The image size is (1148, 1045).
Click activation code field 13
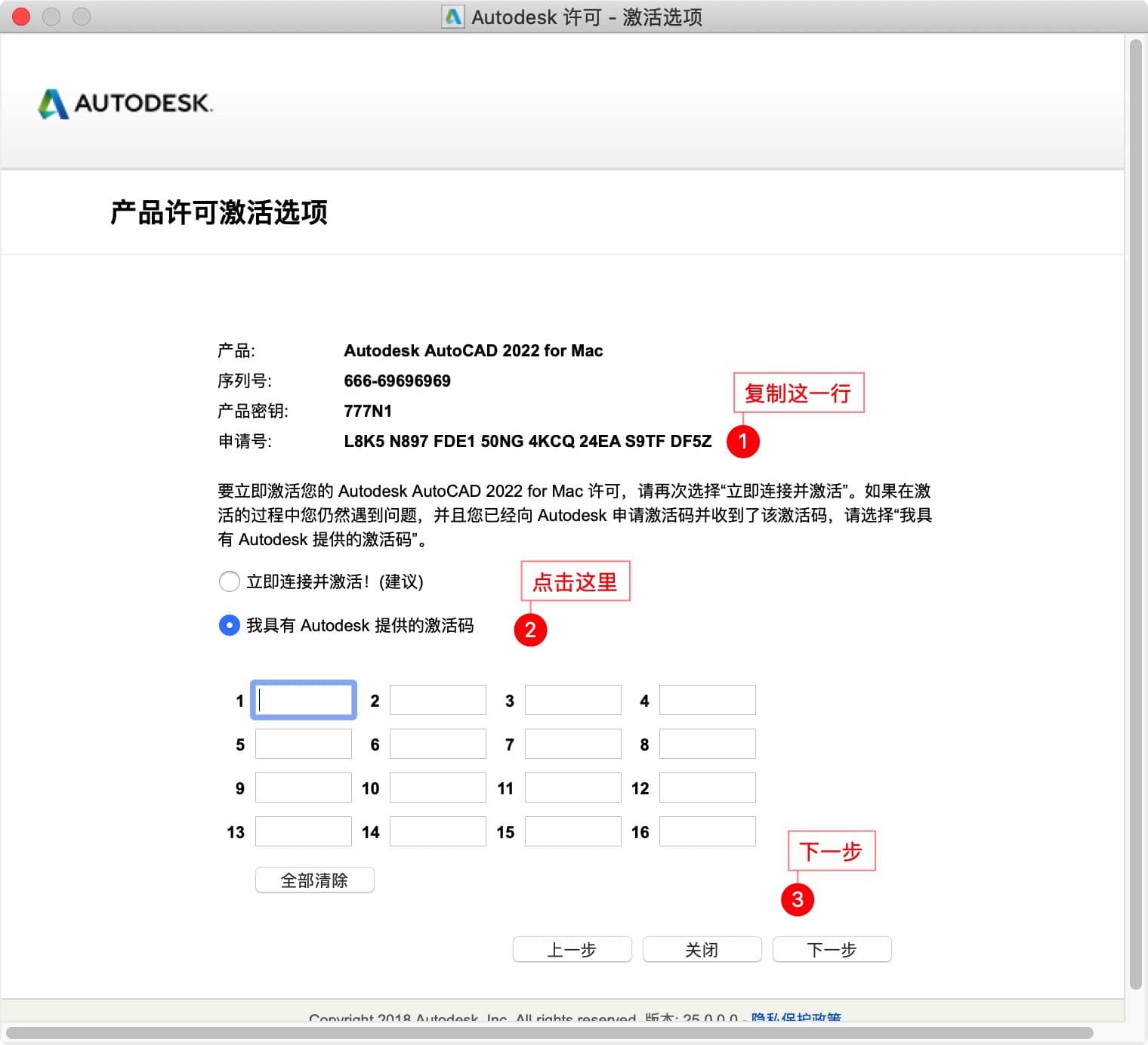point(304,831)
